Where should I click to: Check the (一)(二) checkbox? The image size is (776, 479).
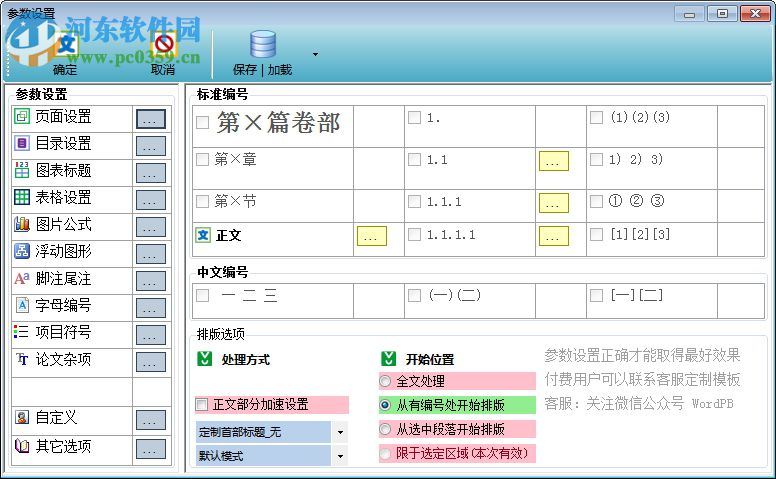coord(414,295)
